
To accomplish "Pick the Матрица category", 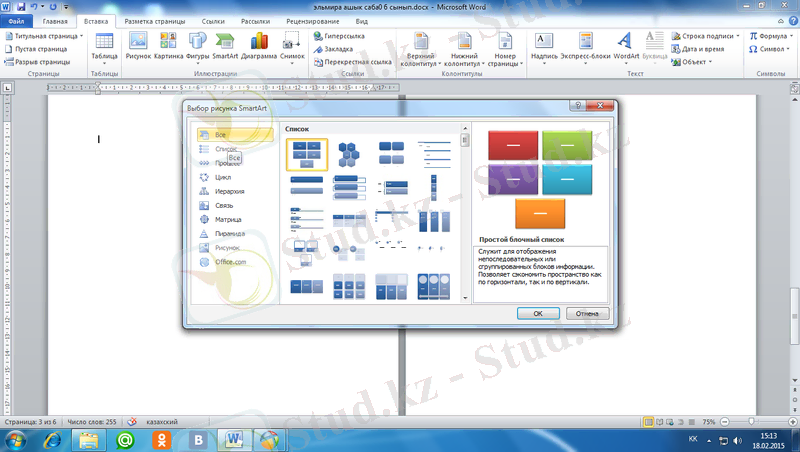I will 228,219.
